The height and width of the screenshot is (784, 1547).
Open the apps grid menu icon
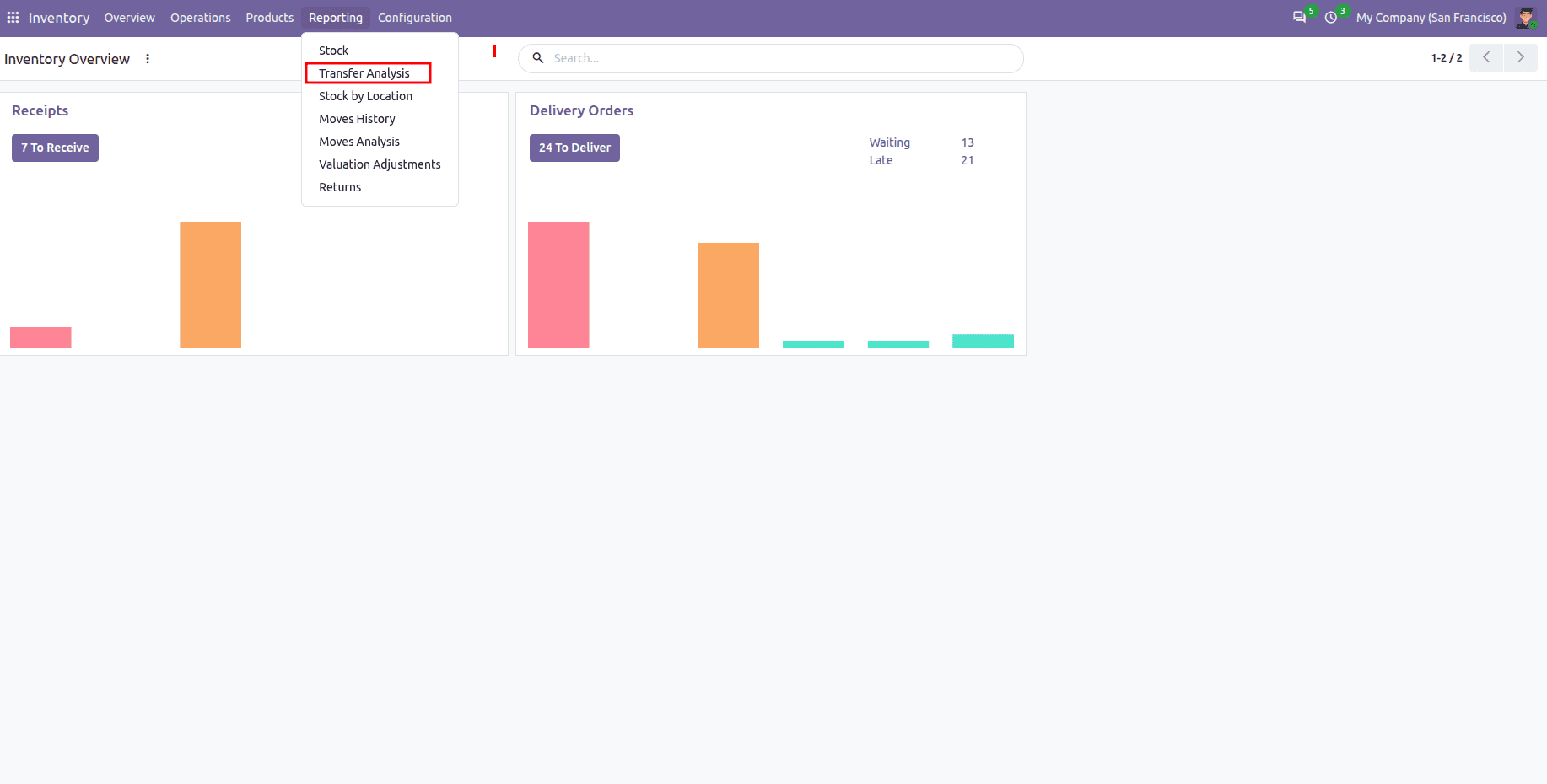pyautogui.click(x=13, y=18)
